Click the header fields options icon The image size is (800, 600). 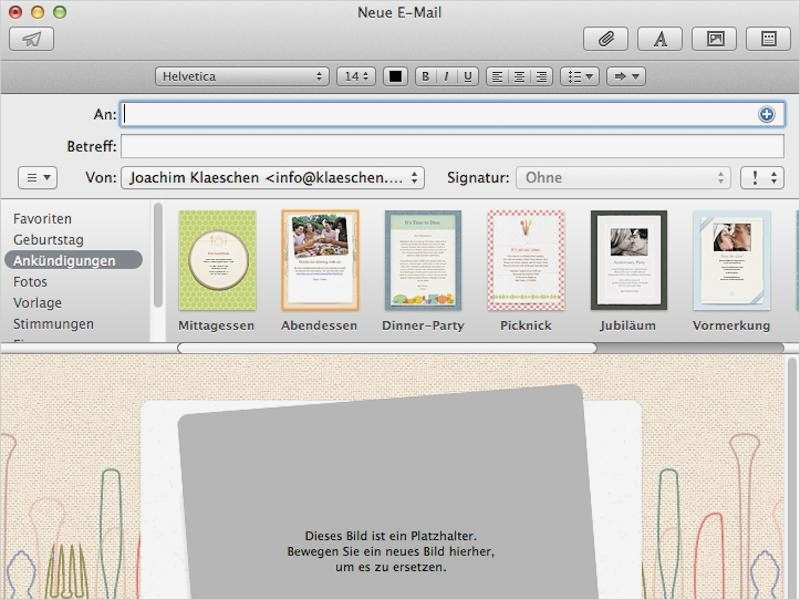tap(36, 177)
